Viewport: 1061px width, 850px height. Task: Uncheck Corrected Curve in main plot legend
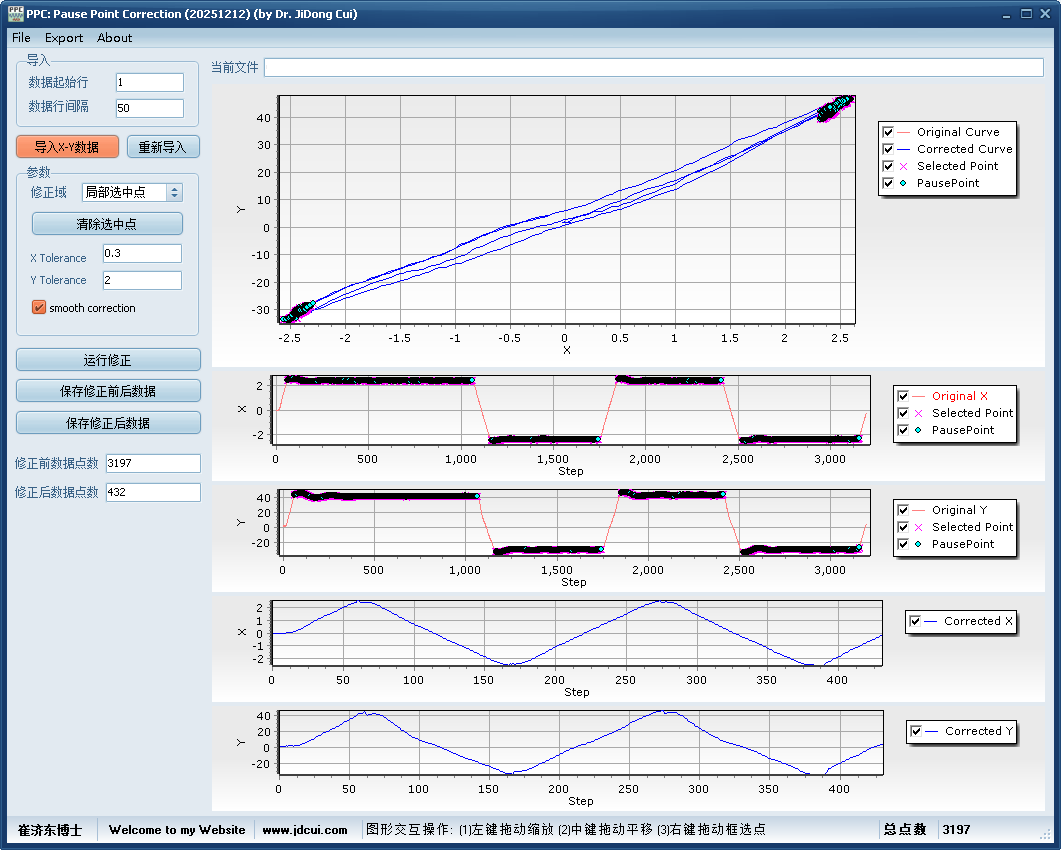888,149
